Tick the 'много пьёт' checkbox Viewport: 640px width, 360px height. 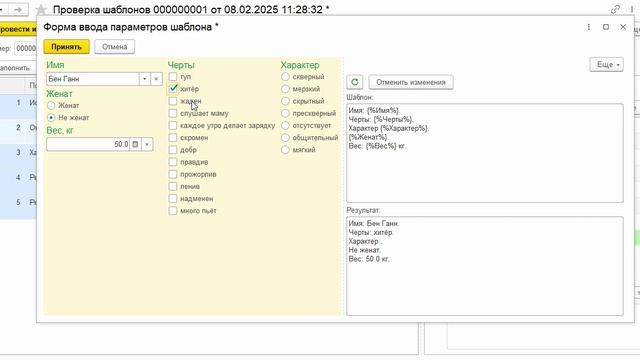173,211
